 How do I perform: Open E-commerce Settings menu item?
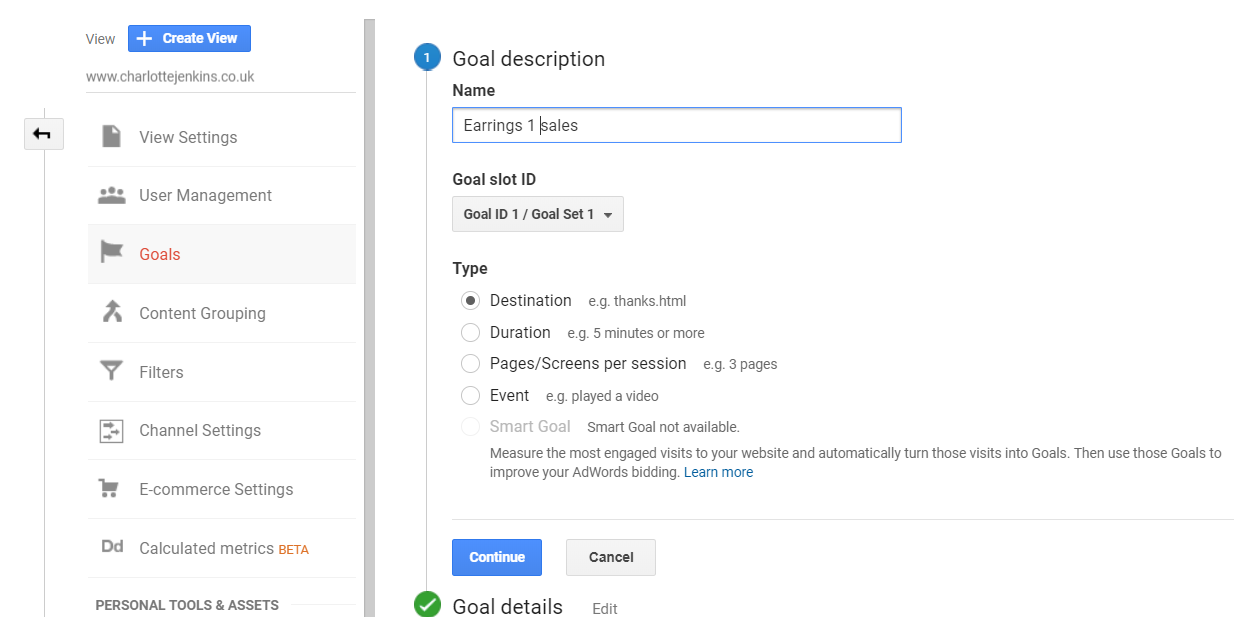coord(222,489)
